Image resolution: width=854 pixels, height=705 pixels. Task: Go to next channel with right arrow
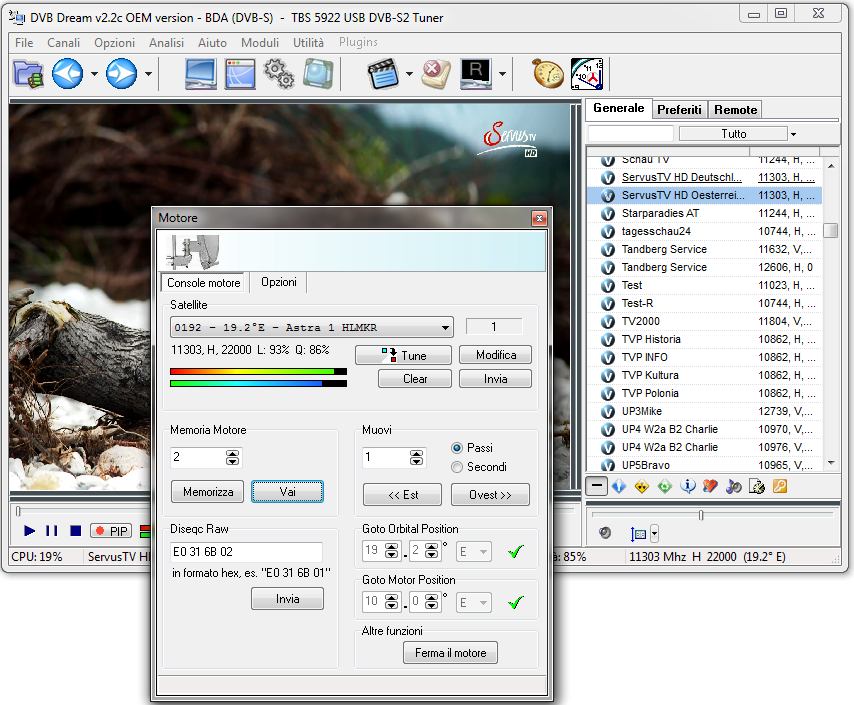121,74
